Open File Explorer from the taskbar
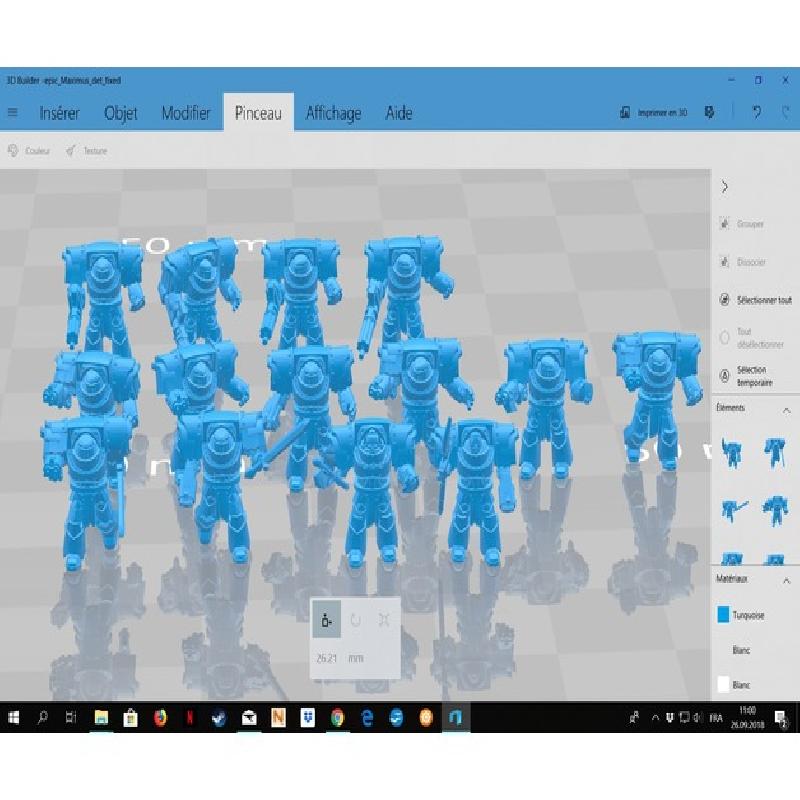800x800 pixels. pyautogui.click(x=101, y=718)
